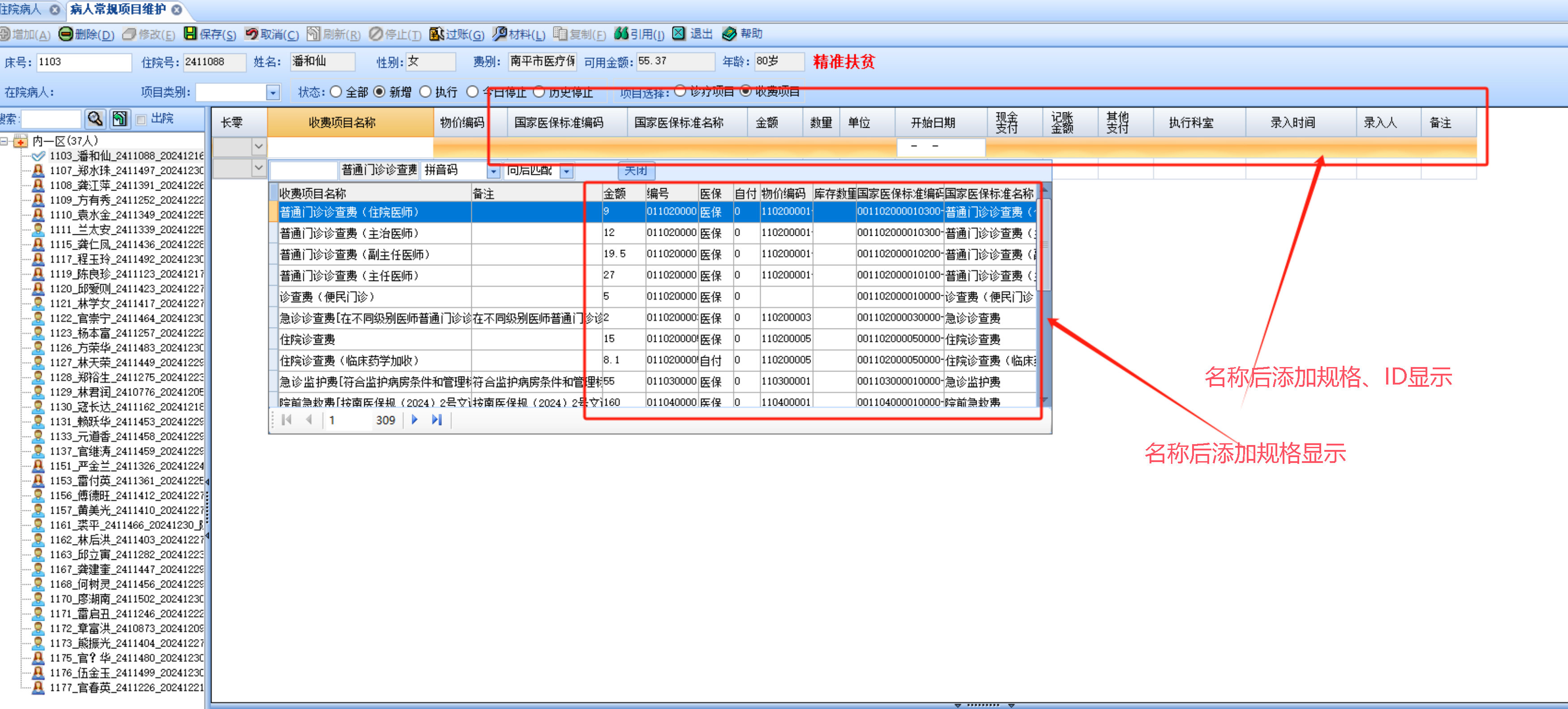1568x709 pixels.
Task: Click the 删除(D) delete toolbar icon
Action: coord(65,34)
